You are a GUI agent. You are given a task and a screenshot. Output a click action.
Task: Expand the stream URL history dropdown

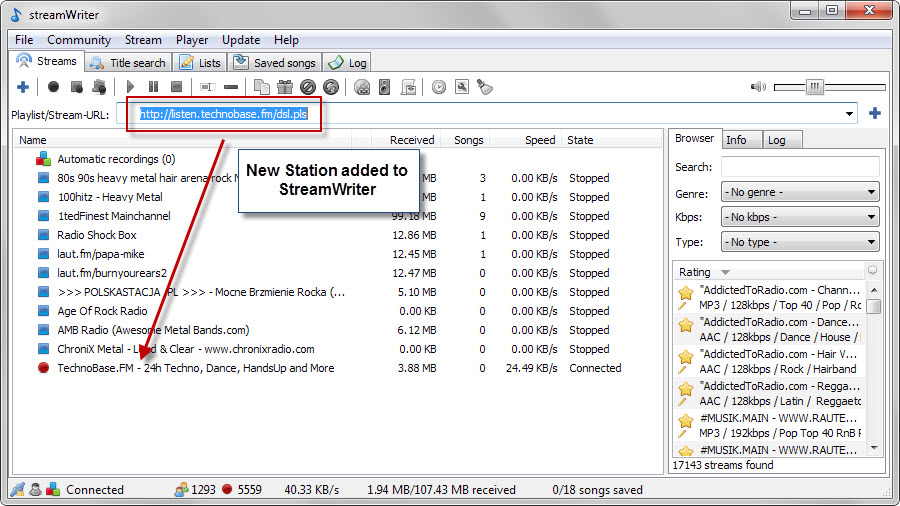coord(849,114)
